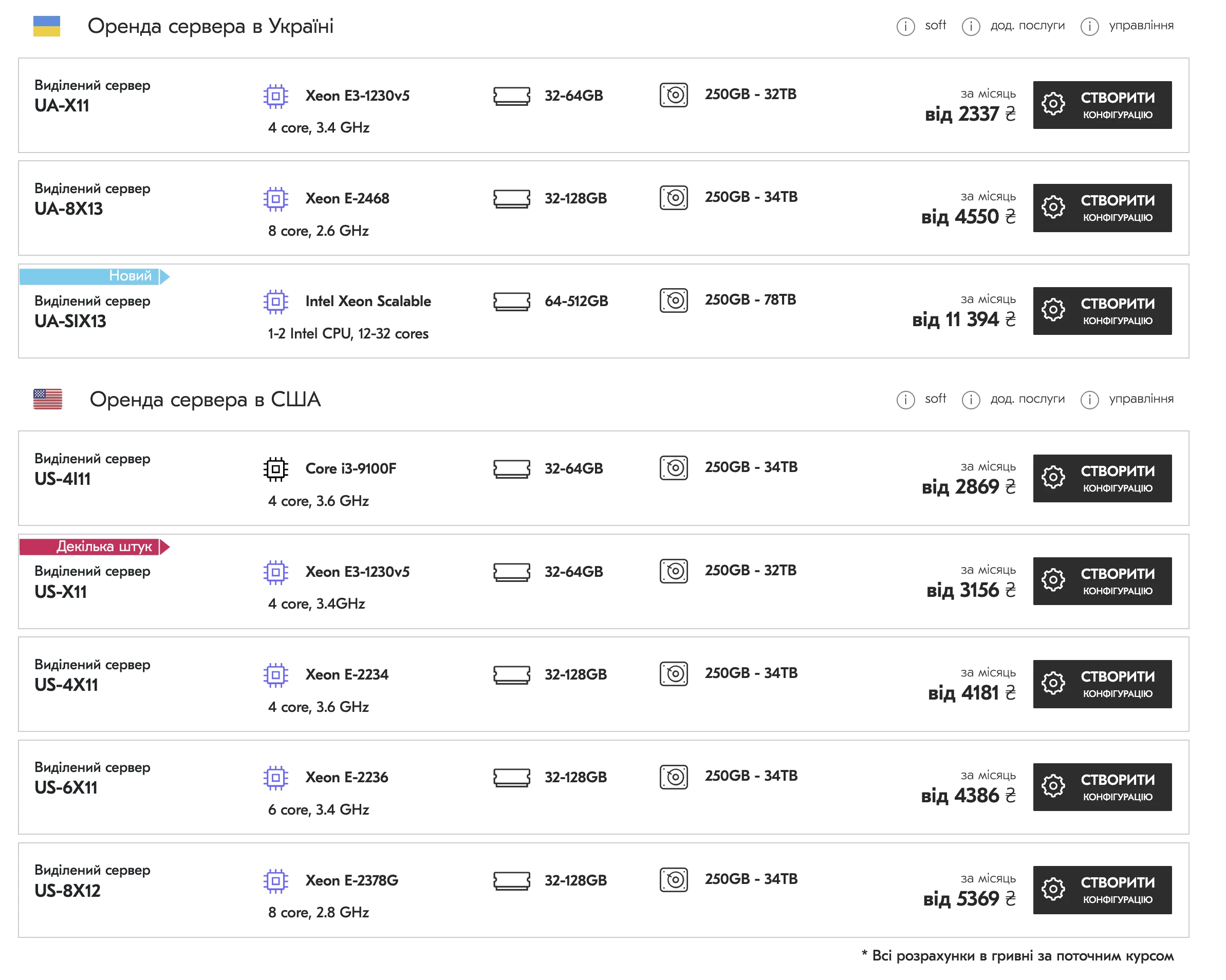Open the US-X11 server name

(61, 592)
